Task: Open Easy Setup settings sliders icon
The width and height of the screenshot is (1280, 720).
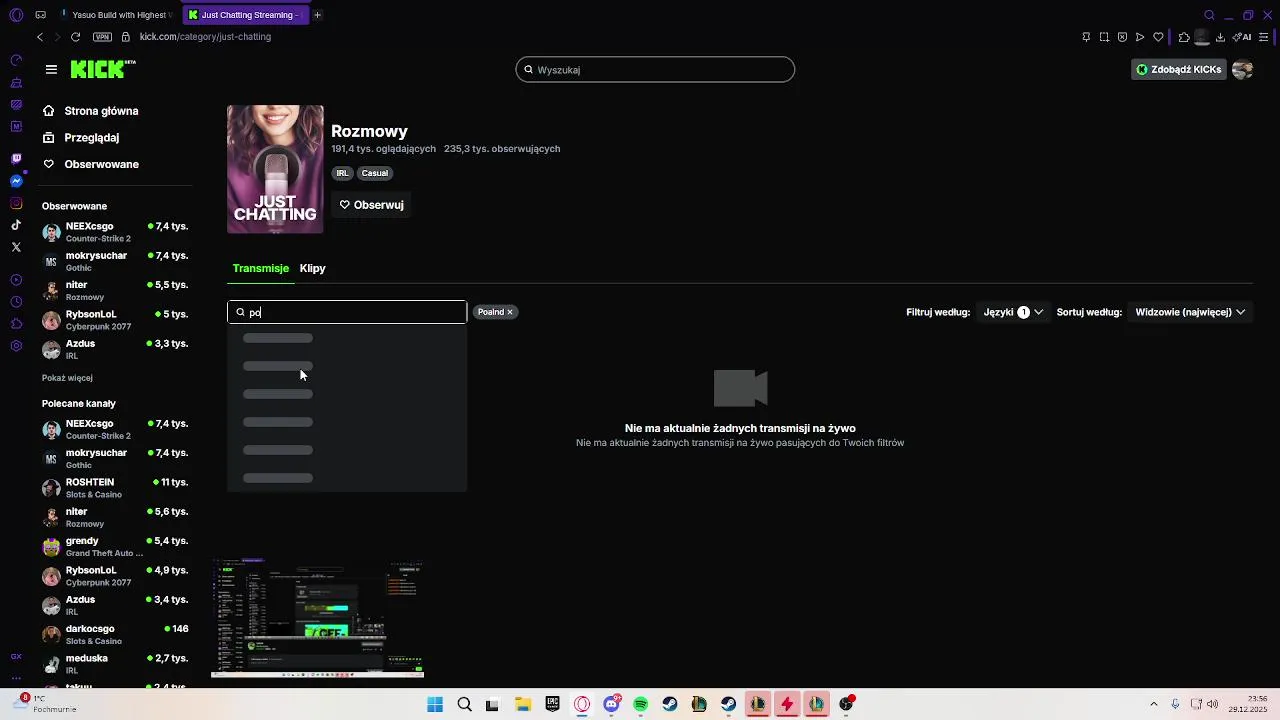Action: (1263, 37)
